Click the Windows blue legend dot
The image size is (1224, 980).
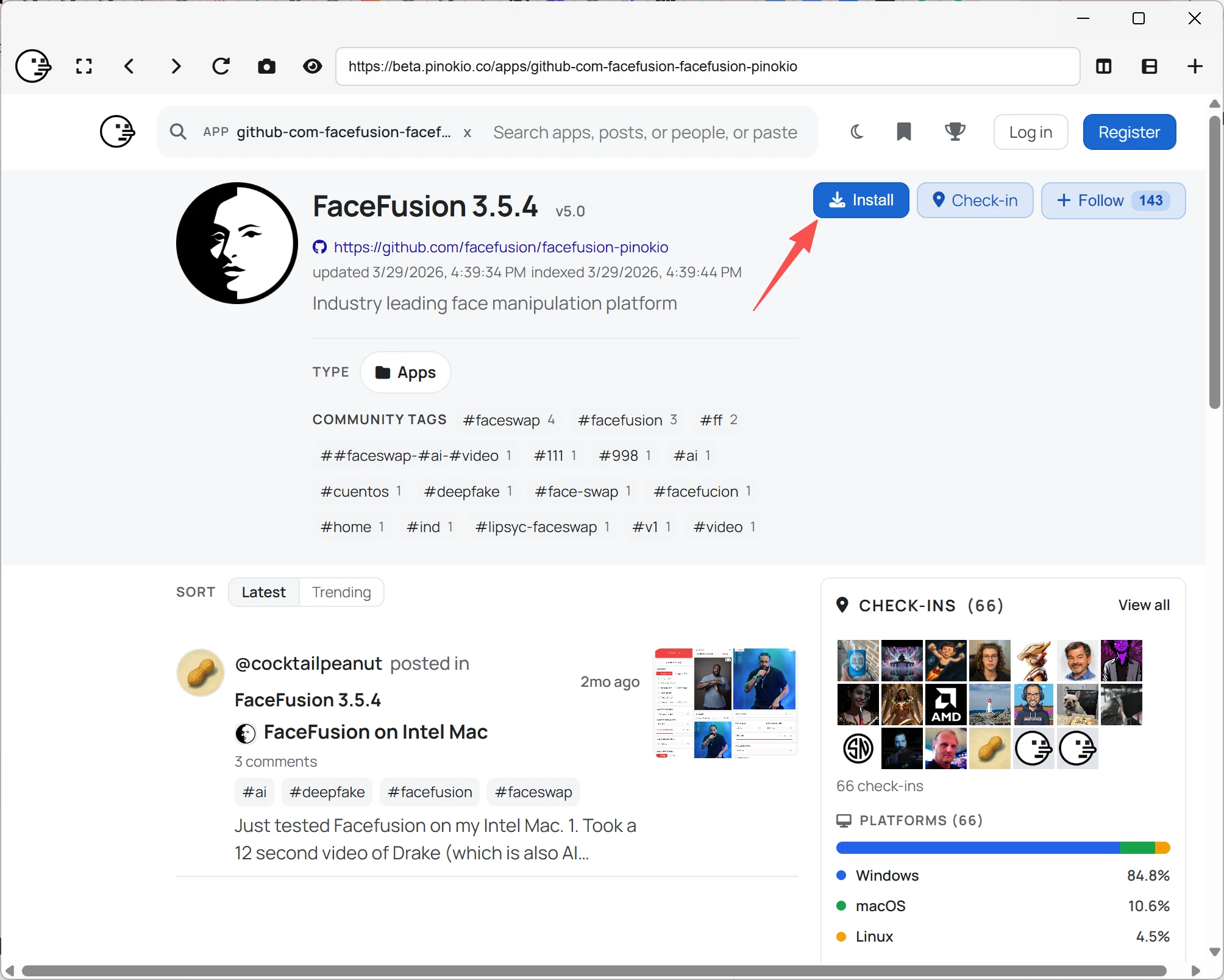pos(841,875)
